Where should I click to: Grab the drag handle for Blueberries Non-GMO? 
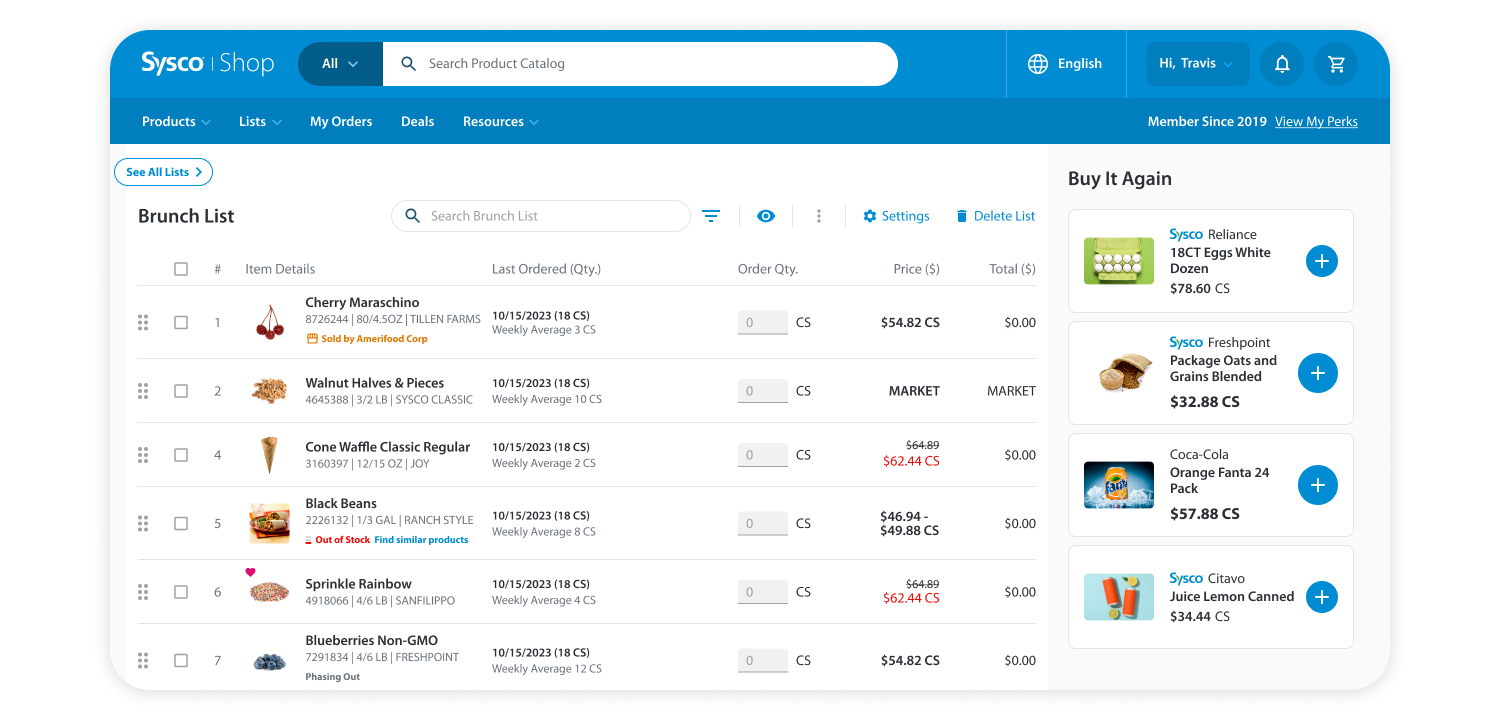[x=143, y=660]
